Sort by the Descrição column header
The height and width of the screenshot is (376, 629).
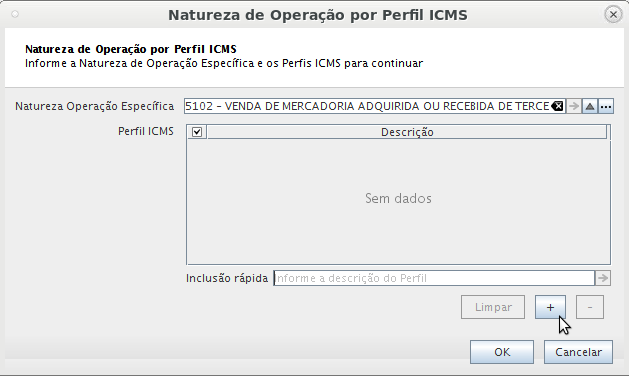click(407, 132)
